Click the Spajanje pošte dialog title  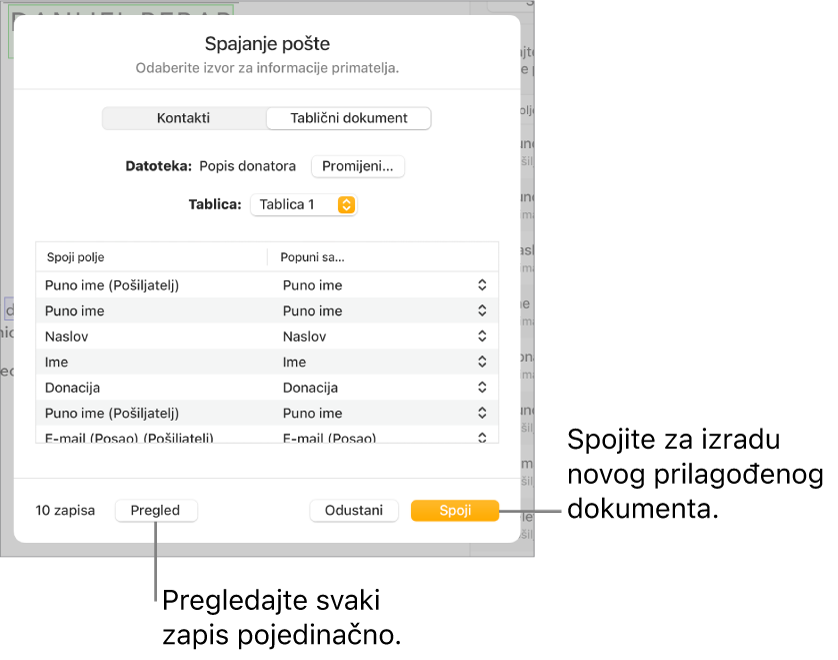point(267,44)
